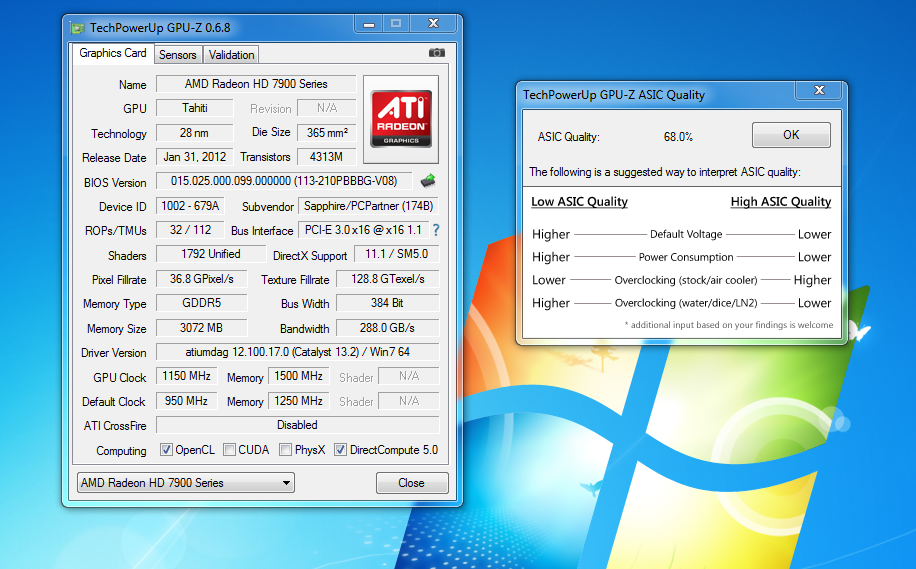Click the Pixel Fillrate value 36.8 GPixel/s
Viewport: 916px width, 569px height.
202,279
